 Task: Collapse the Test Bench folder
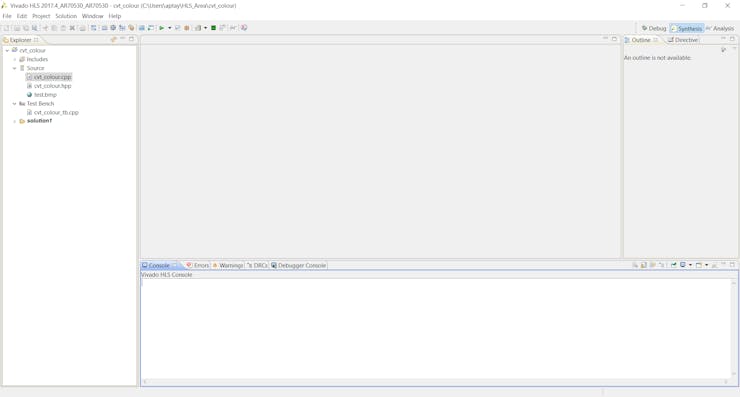15,103
